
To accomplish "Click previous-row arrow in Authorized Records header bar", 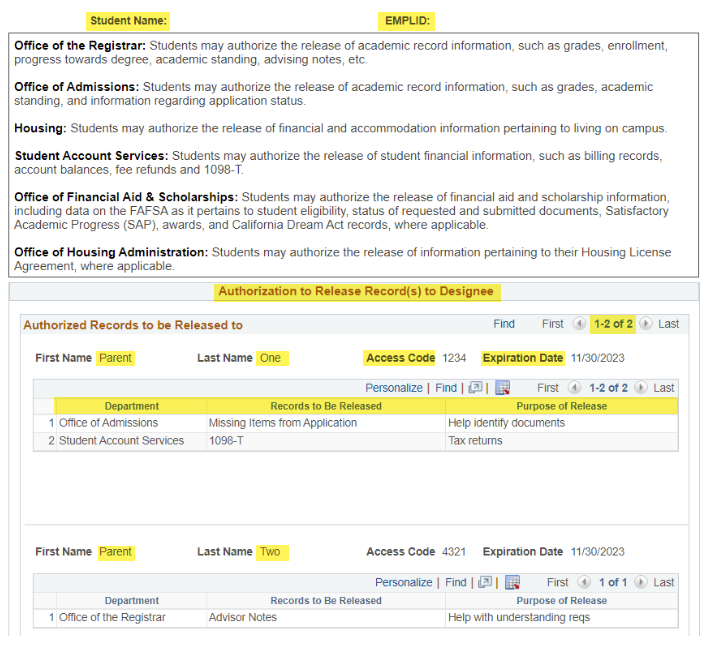I will point(579,324).
